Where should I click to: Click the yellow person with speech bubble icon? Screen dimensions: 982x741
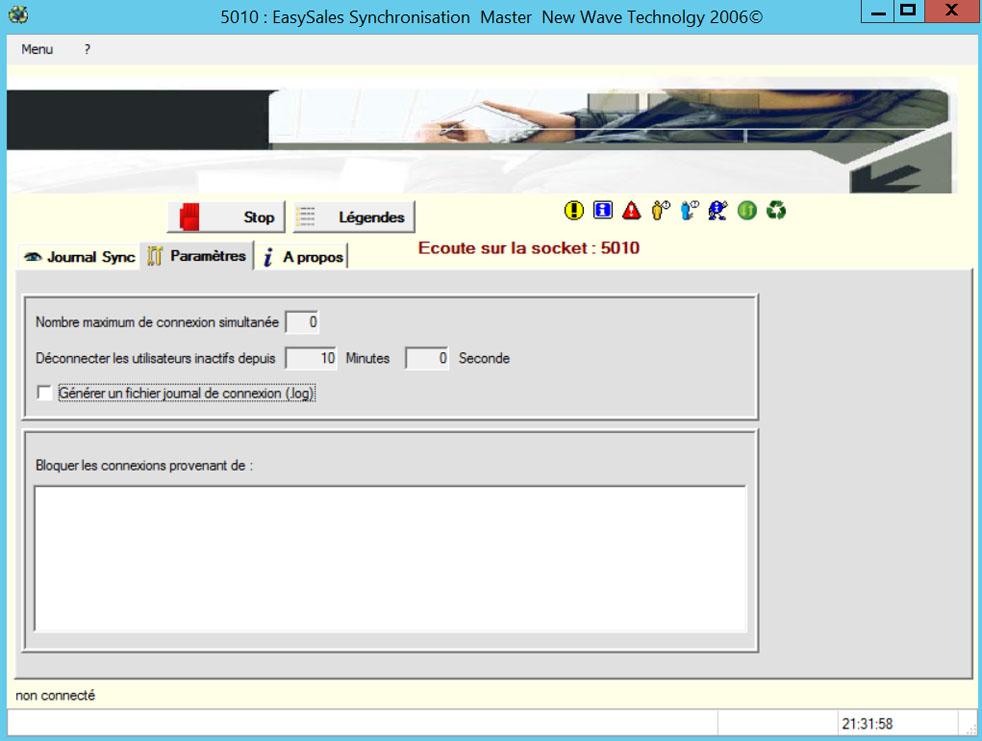660,210
